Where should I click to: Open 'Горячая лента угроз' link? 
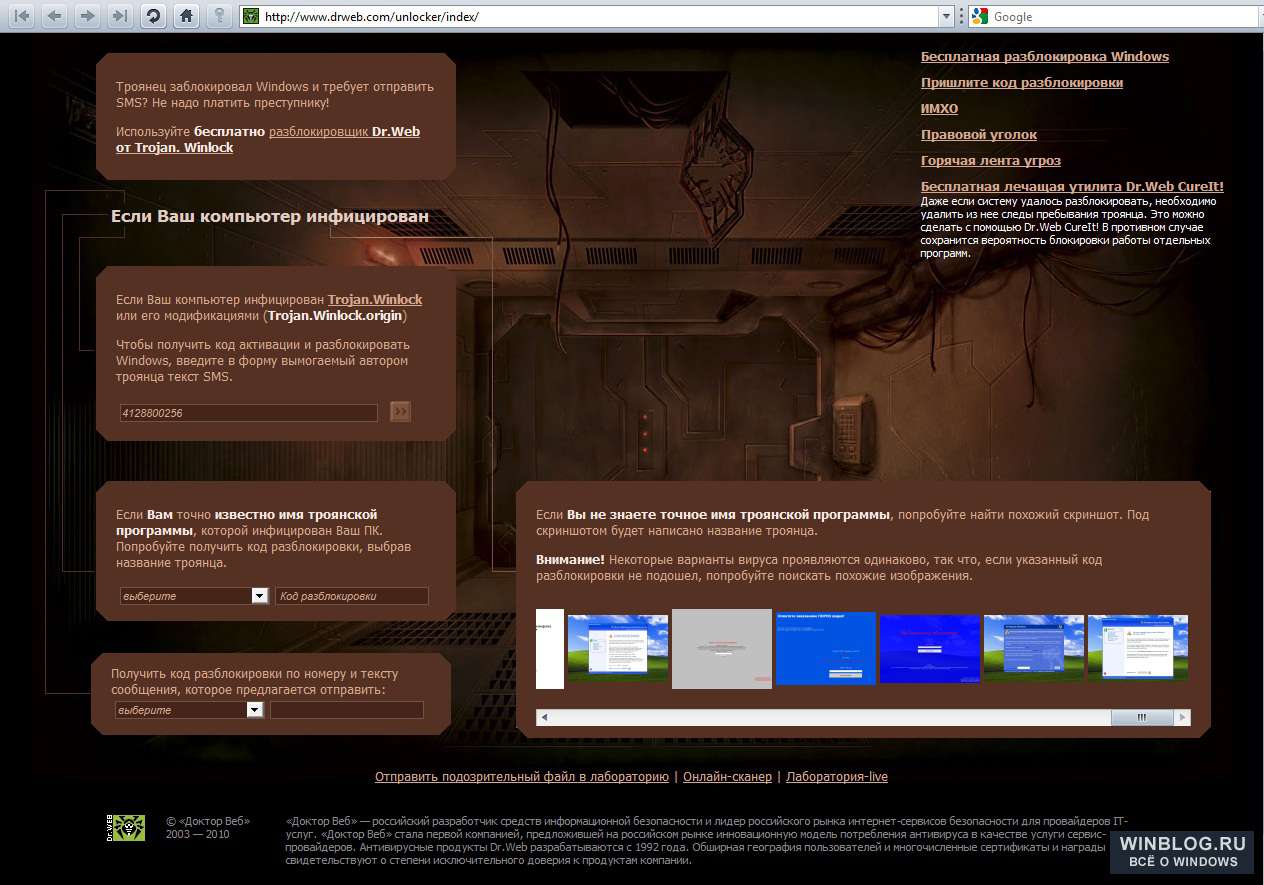point(991,160)
